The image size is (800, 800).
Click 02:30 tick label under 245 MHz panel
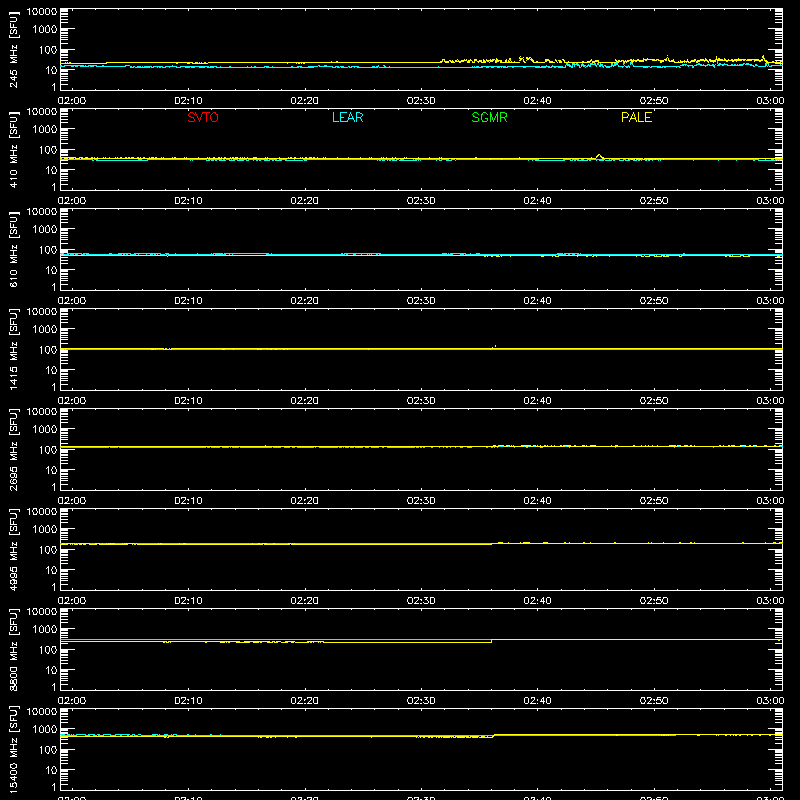point(421,101)
